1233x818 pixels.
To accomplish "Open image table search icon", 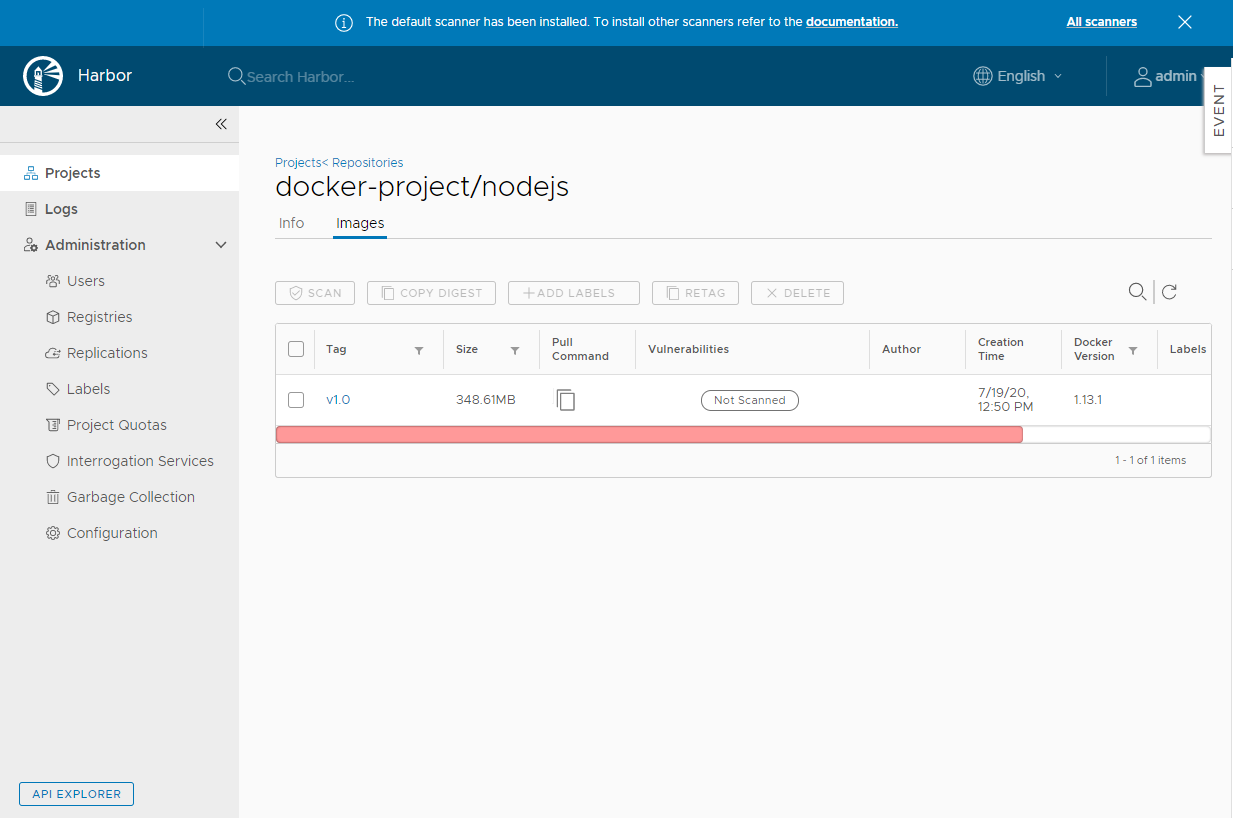I will tap(1137, 291).
